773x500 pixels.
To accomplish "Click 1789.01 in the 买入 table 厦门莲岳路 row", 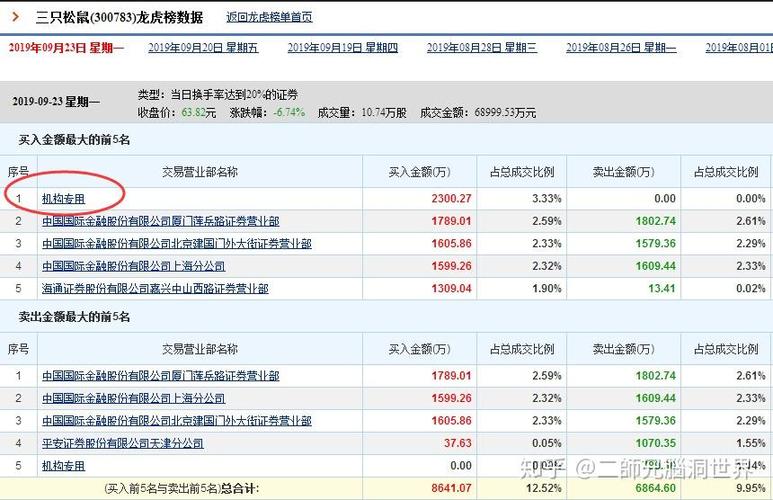I will pos(452,221).
